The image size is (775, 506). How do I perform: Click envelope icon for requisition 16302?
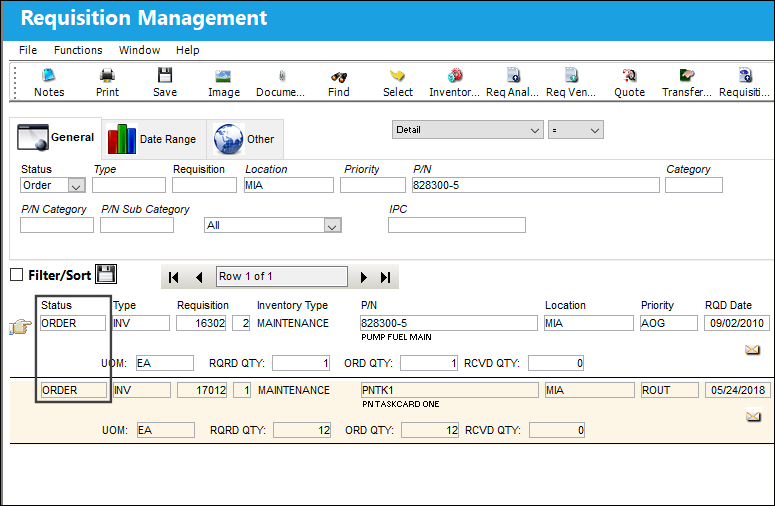[752, 350]
